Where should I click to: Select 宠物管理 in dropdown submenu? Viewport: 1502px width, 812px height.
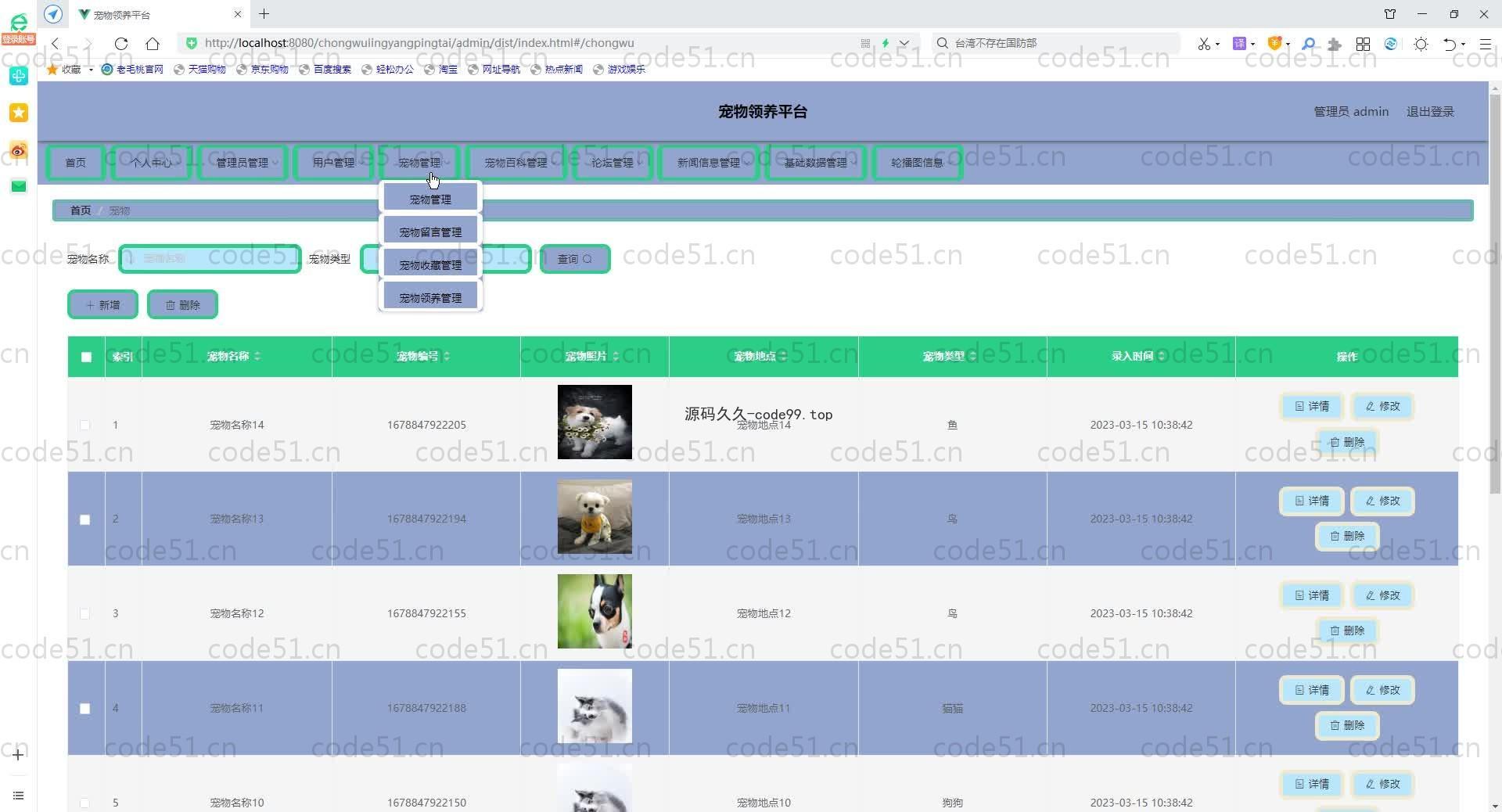430,199
